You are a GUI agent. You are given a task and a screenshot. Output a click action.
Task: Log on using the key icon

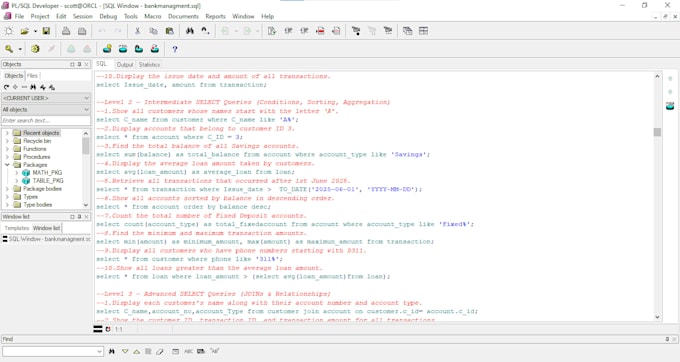(x=9, y=49)
